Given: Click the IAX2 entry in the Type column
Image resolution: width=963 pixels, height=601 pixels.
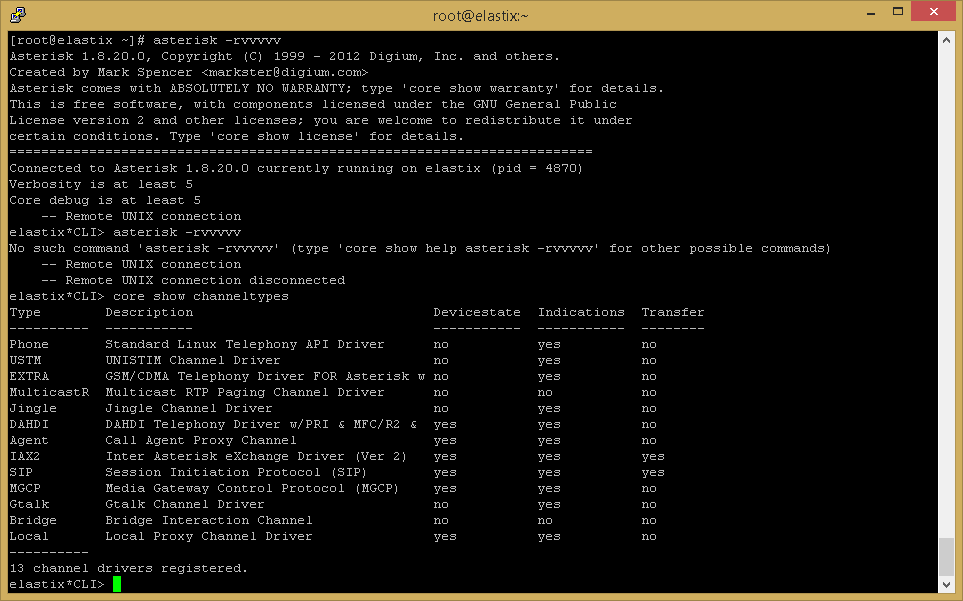Looking at the screenshot, I should click(x=25, y=456).
